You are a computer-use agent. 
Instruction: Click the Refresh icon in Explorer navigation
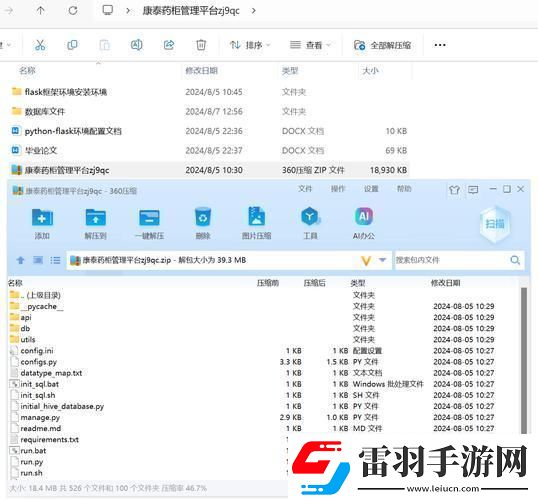coord(73,11)
